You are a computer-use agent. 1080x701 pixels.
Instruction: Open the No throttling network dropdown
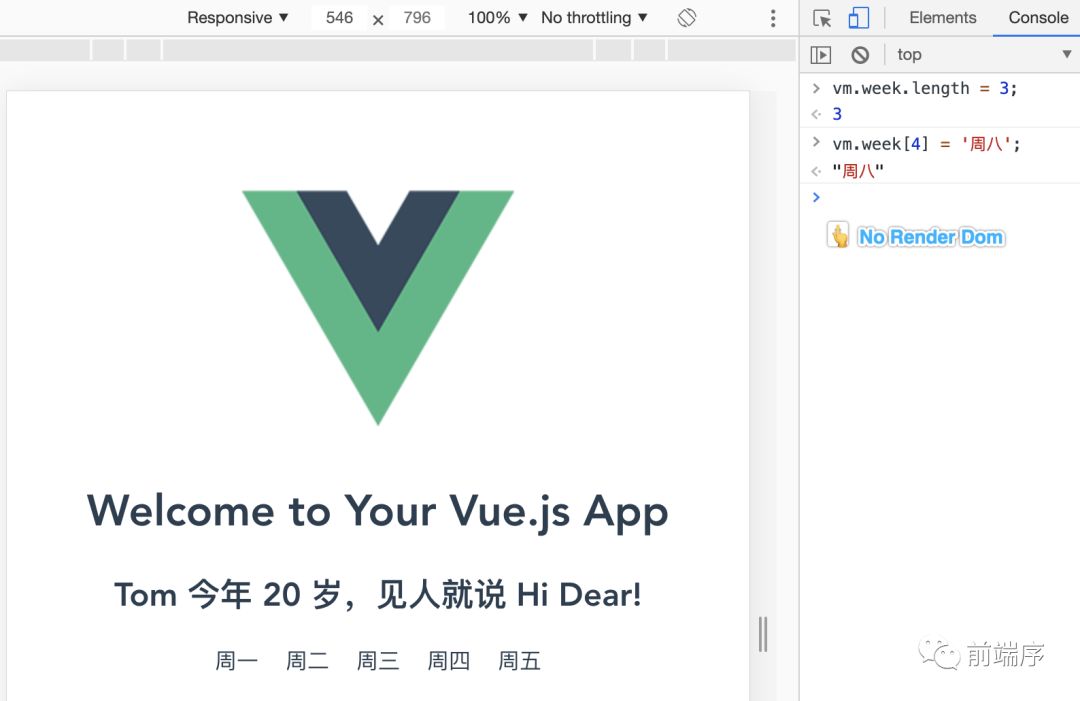click(x=593, y=17)
